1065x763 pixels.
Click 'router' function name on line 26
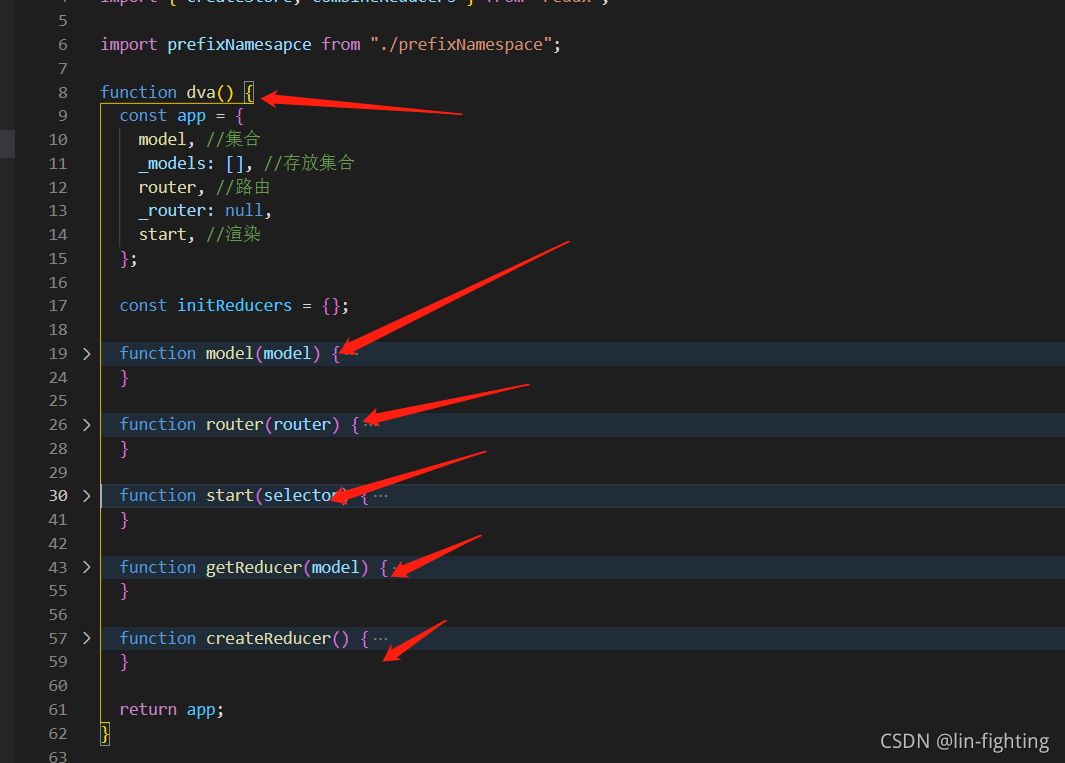pyautogui.click(x=234, y=425)
